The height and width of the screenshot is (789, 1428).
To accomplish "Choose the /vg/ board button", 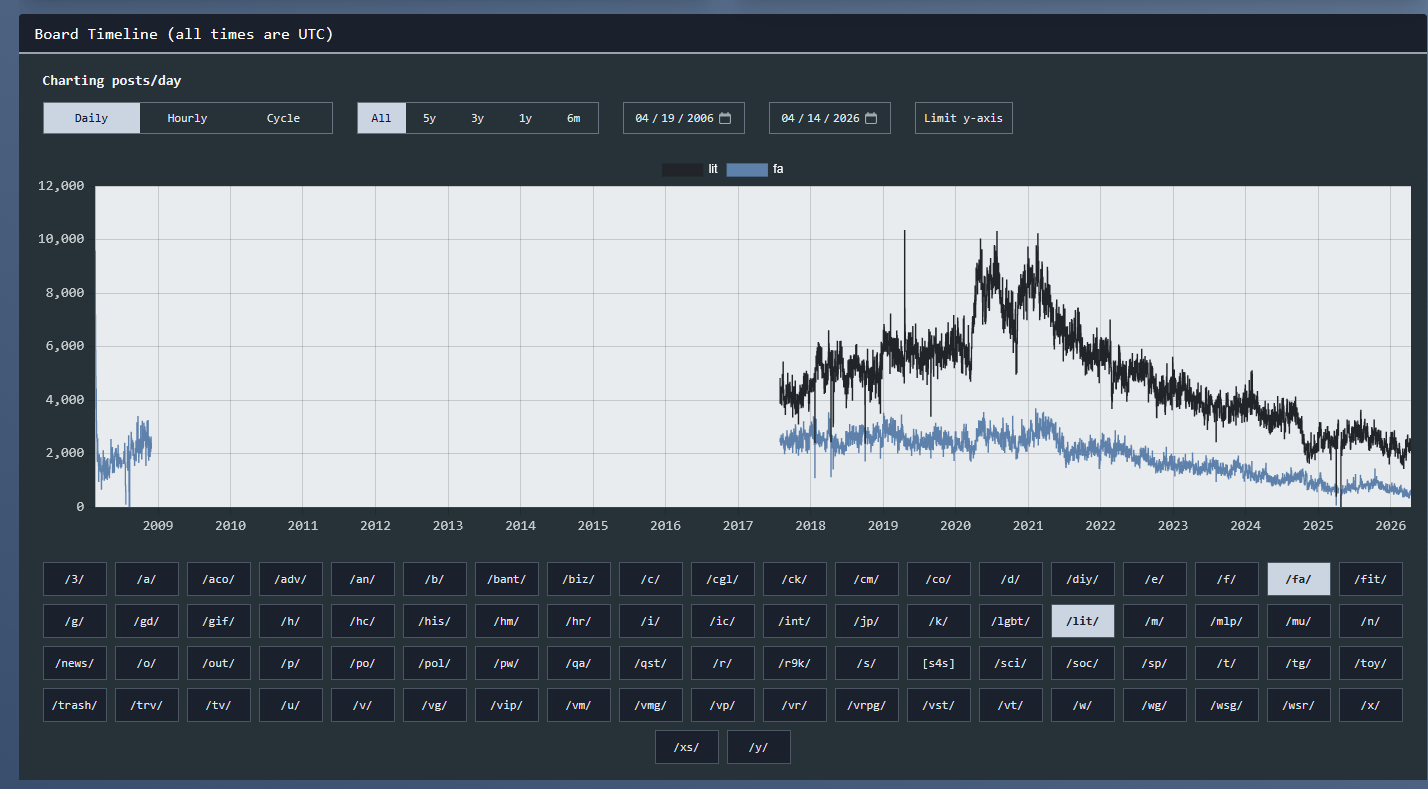I will click(435, 705).
